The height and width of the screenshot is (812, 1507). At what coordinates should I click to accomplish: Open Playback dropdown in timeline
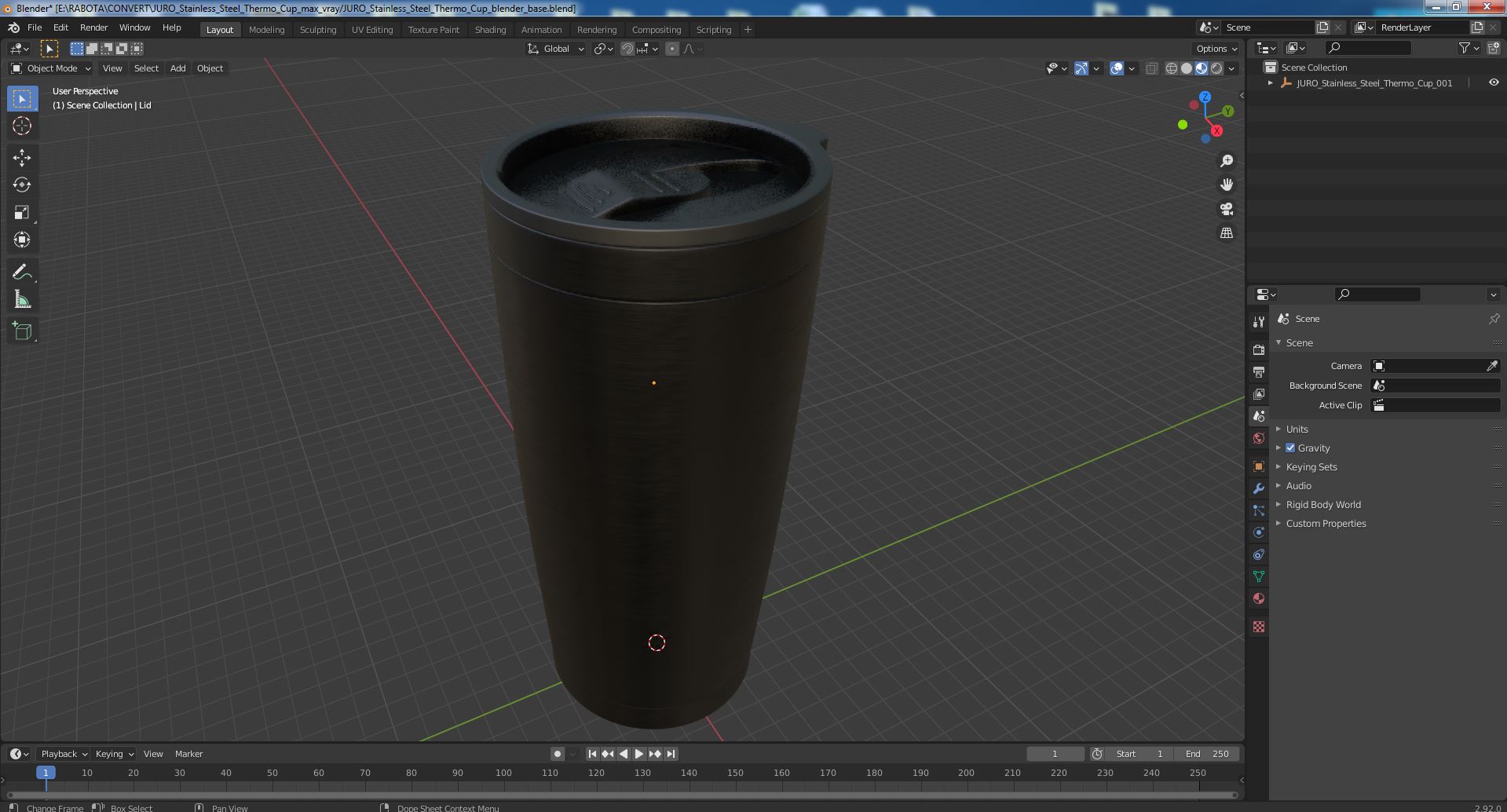tap(63, 754)
